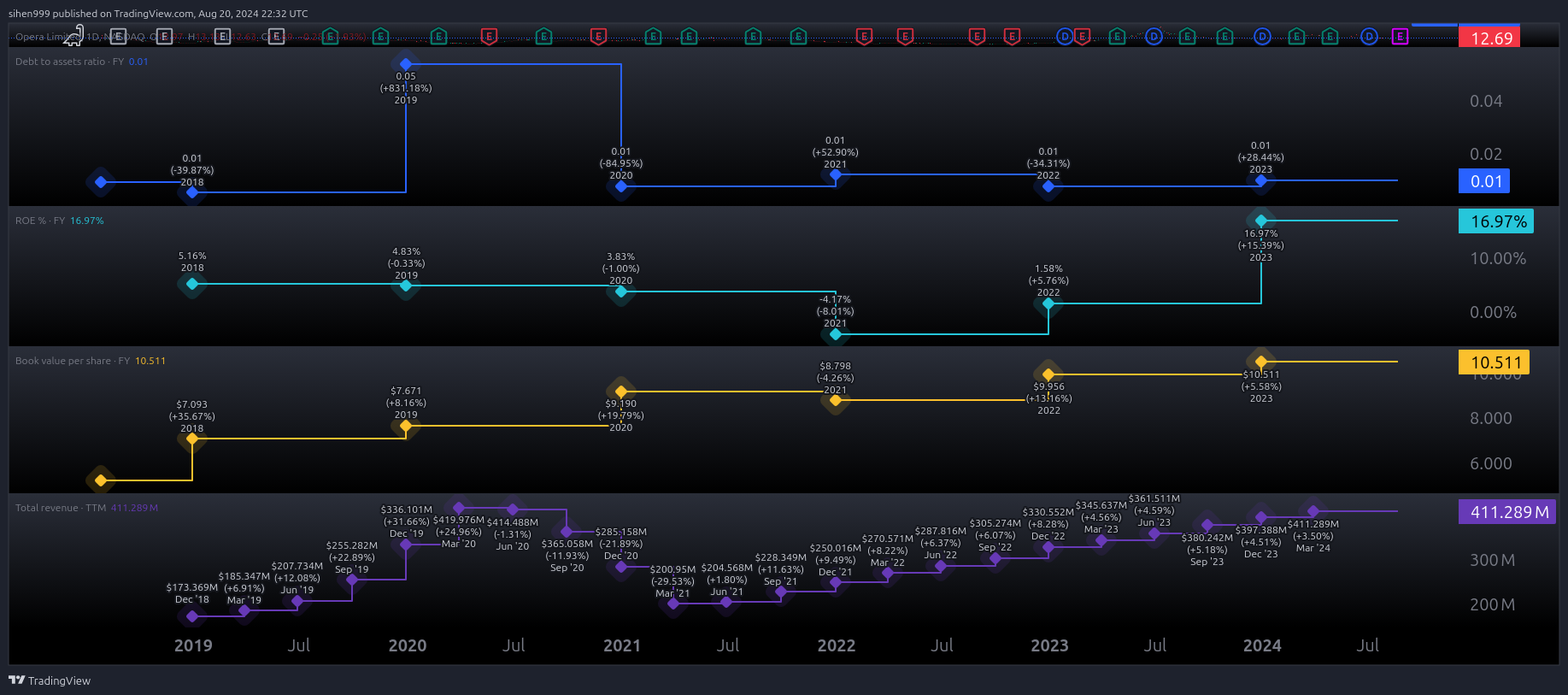Click the 2022 ROE data point 1.58%

click(1048, 303)
